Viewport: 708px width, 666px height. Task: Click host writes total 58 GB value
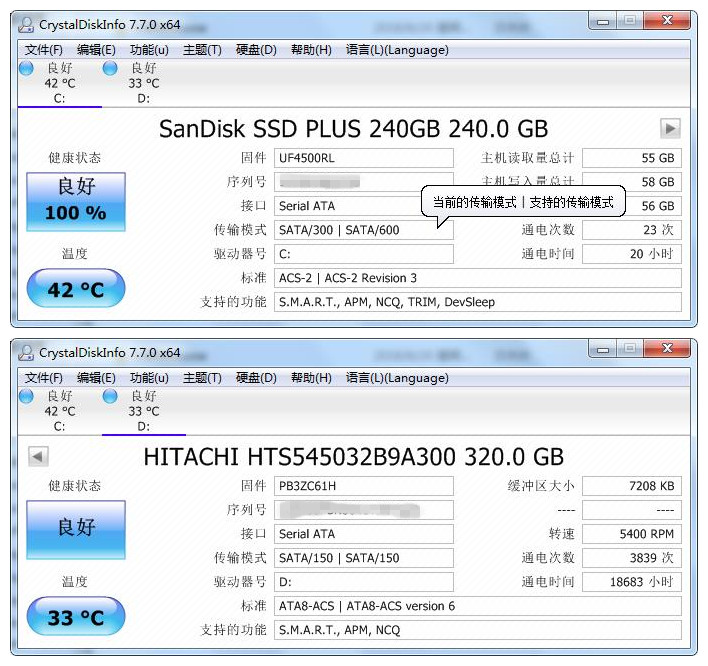632,182
